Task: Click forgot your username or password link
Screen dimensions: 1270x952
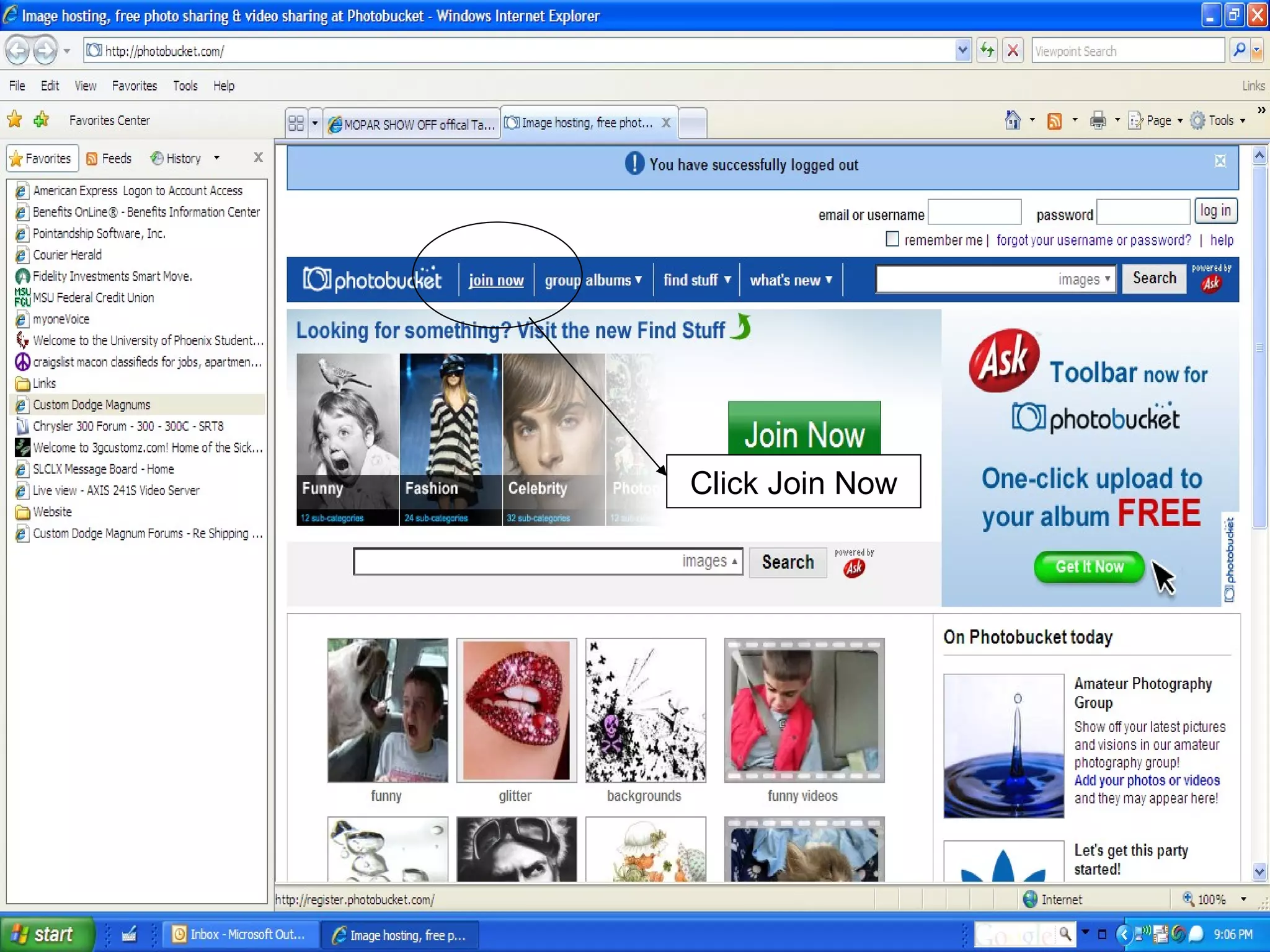Action: coord(1093,240)
